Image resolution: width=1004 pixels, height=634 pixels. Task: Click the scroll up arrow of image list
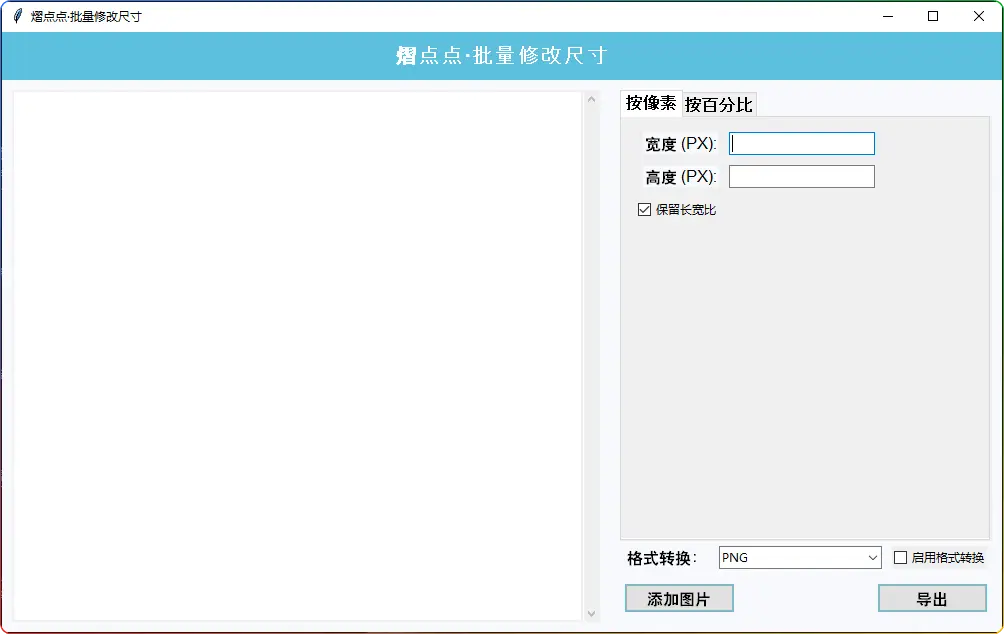pos(590,99)
